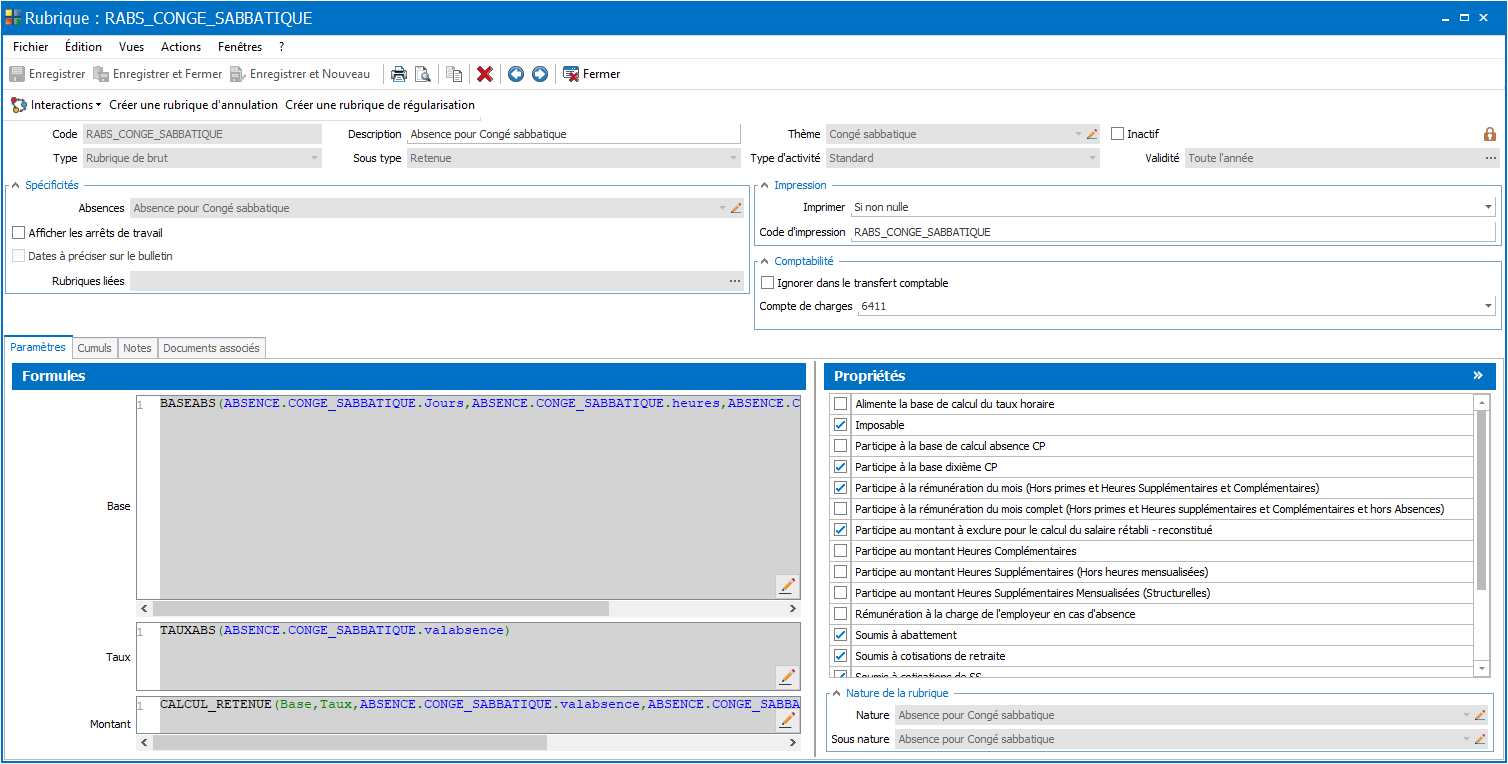
Task: Click the ellipsis button for Validité
Action: click(1491, 158)
